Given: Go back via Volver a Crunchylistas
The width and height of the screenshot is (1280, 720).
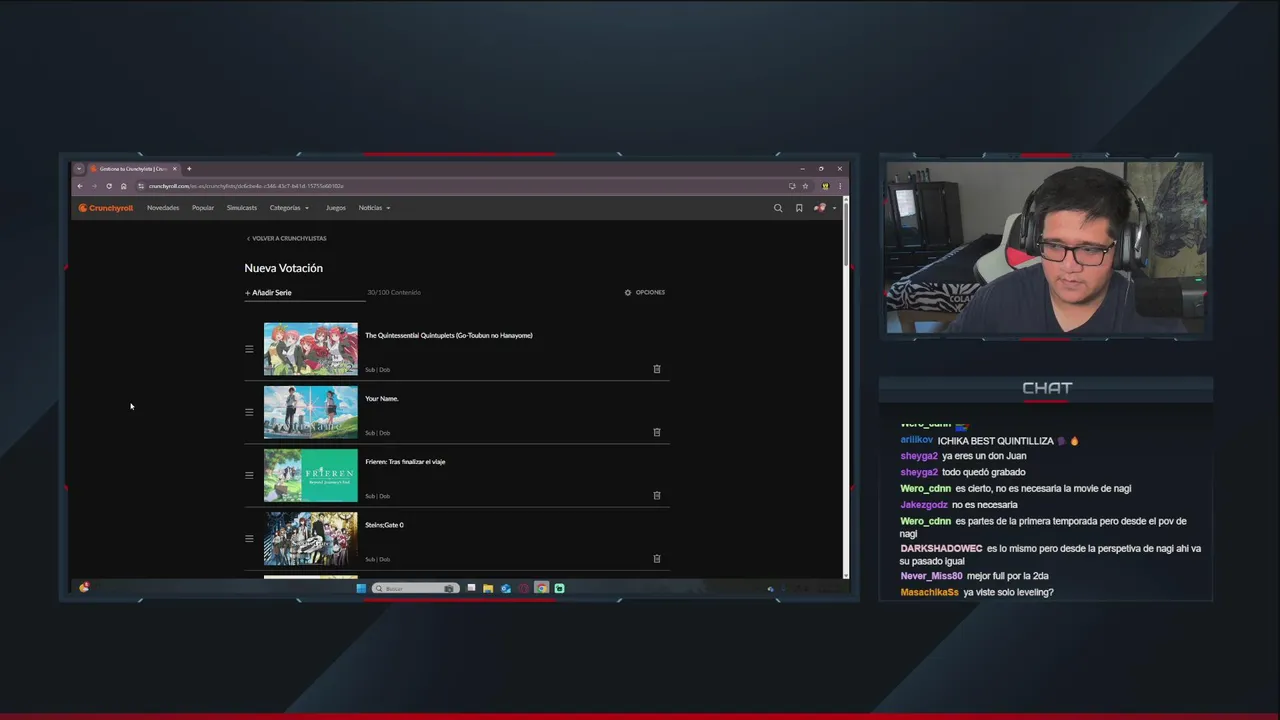Looking at the screenshot, I should tap(287, 238).
